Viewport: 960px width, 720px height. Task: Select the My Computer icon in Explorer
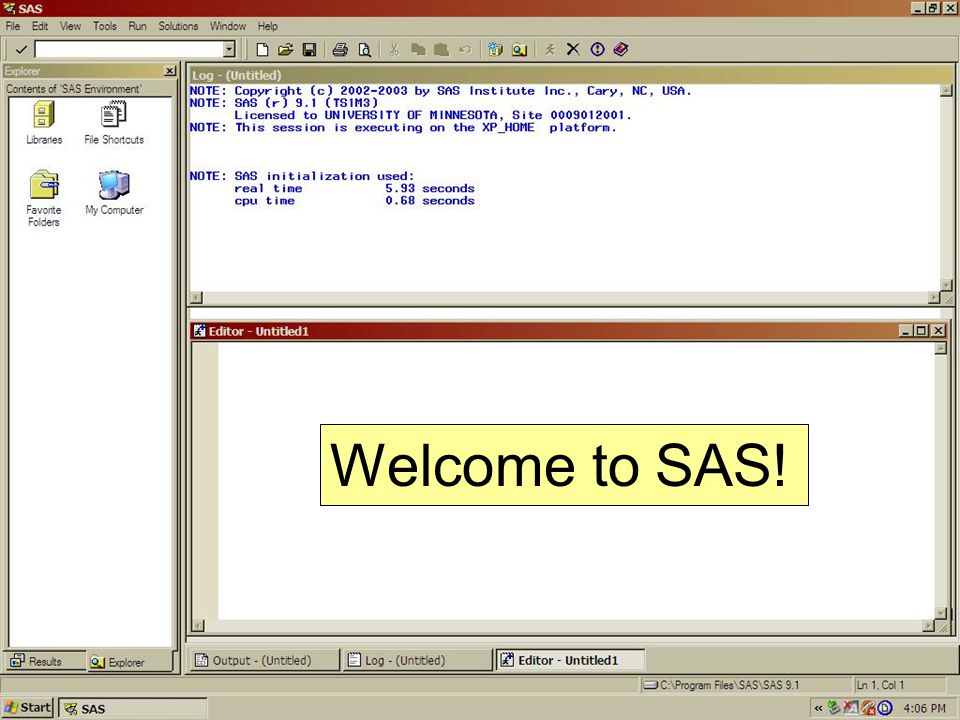coord(114,192)
